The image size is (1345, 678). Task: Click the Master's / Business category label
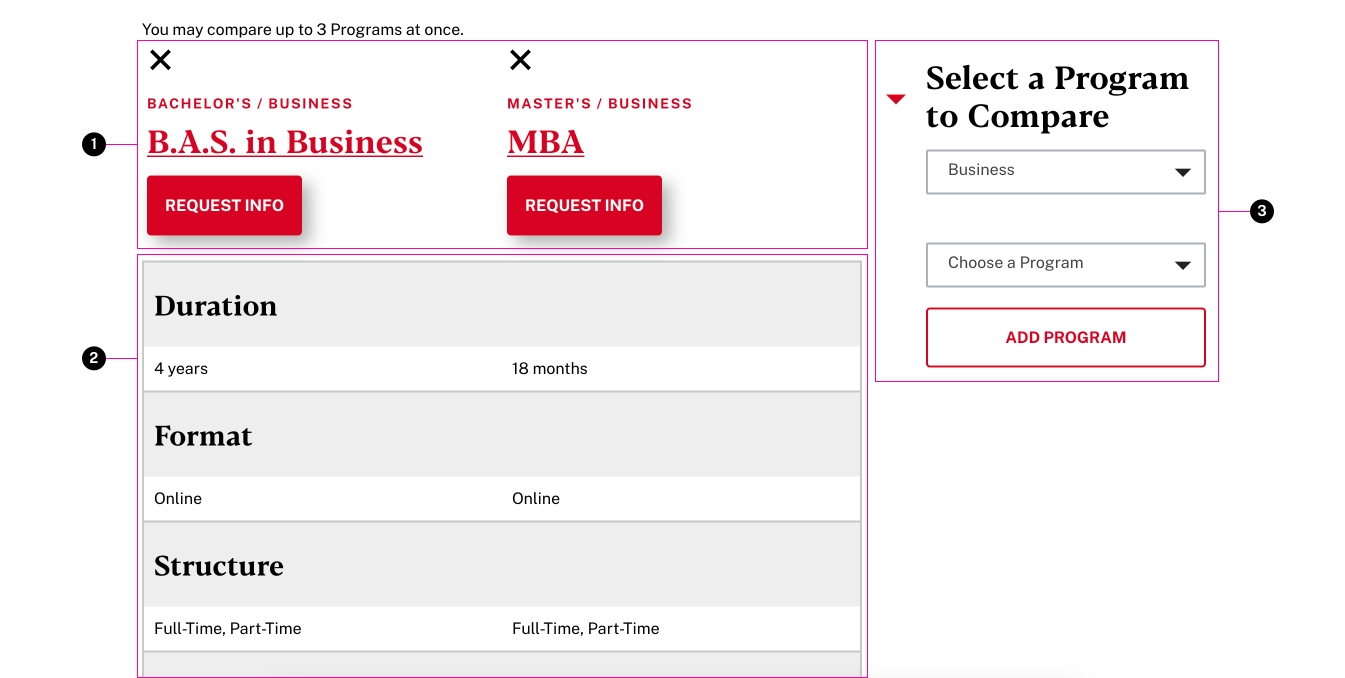599,104
